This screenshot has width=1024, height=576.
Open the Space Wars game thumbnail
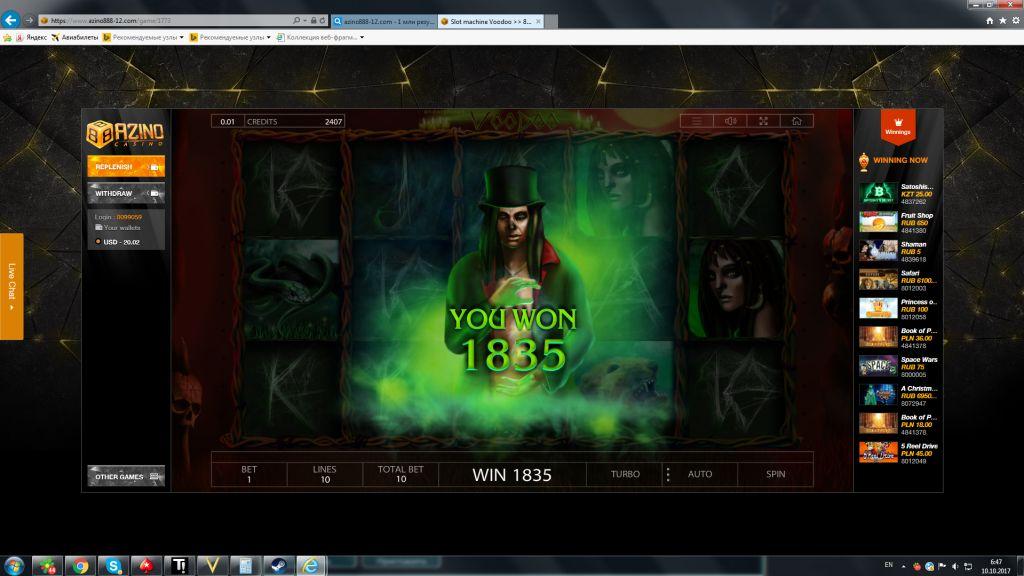pos(878,366)
